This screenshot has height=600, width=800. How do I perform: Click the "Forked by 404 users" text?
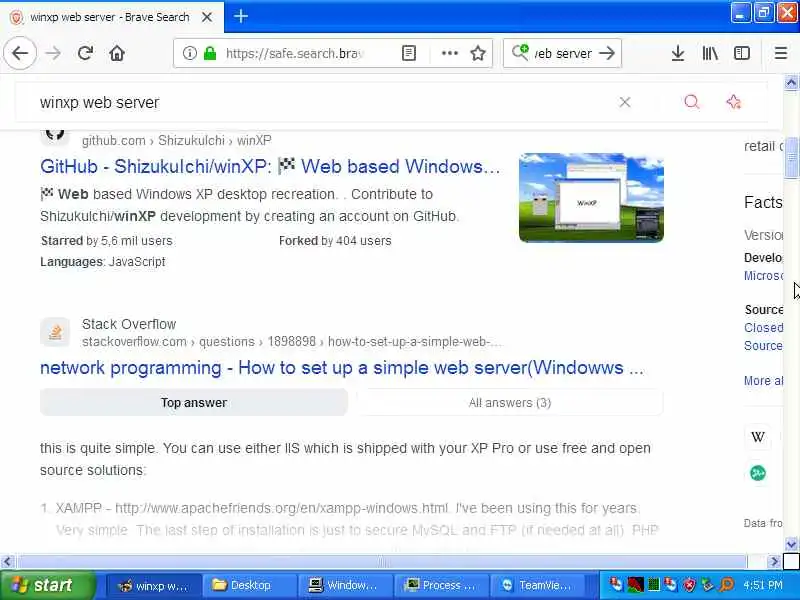pyautogui.click(x=335, y=240)
